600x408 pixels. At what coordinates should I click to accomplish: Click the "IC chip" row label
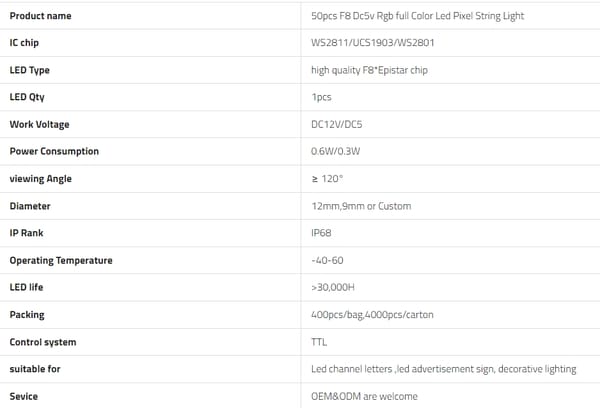click(x=24, y=43)
